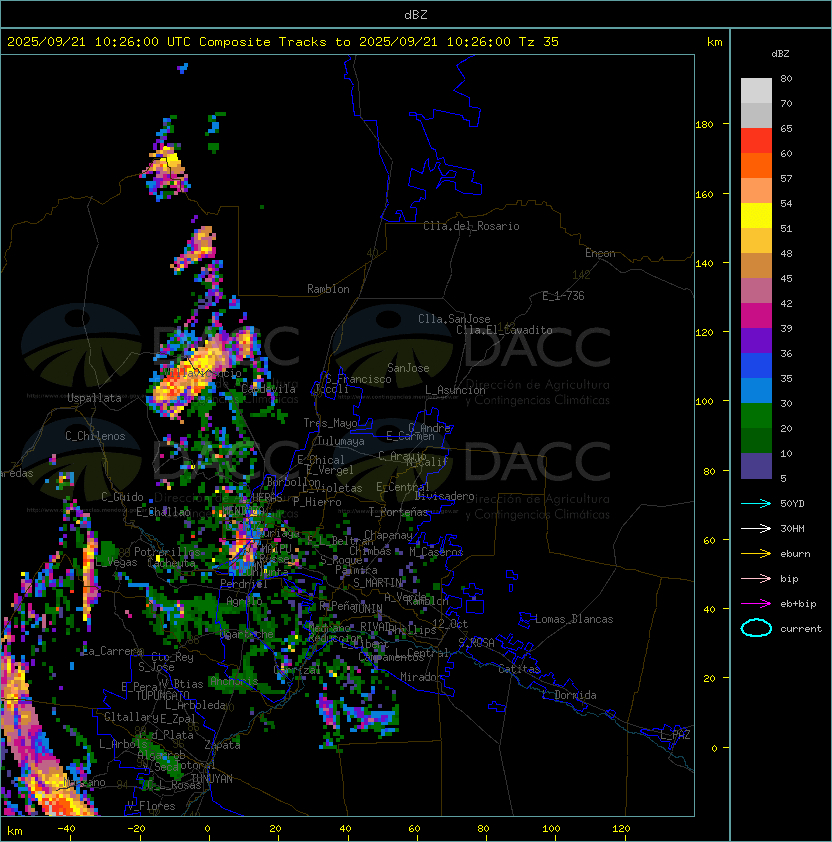
Task: Click the Potrerillos map label
Action: 167,552
